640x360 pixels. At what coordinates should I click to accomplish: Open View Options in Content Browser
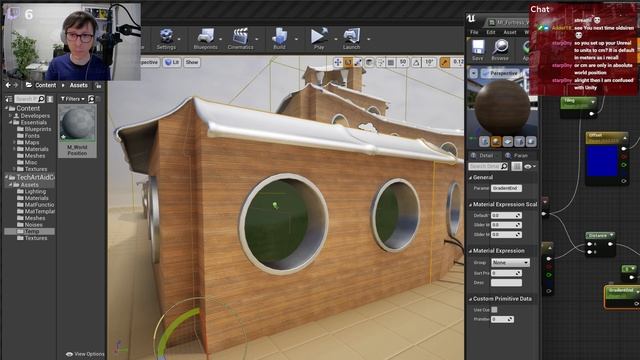pos(85,354)
